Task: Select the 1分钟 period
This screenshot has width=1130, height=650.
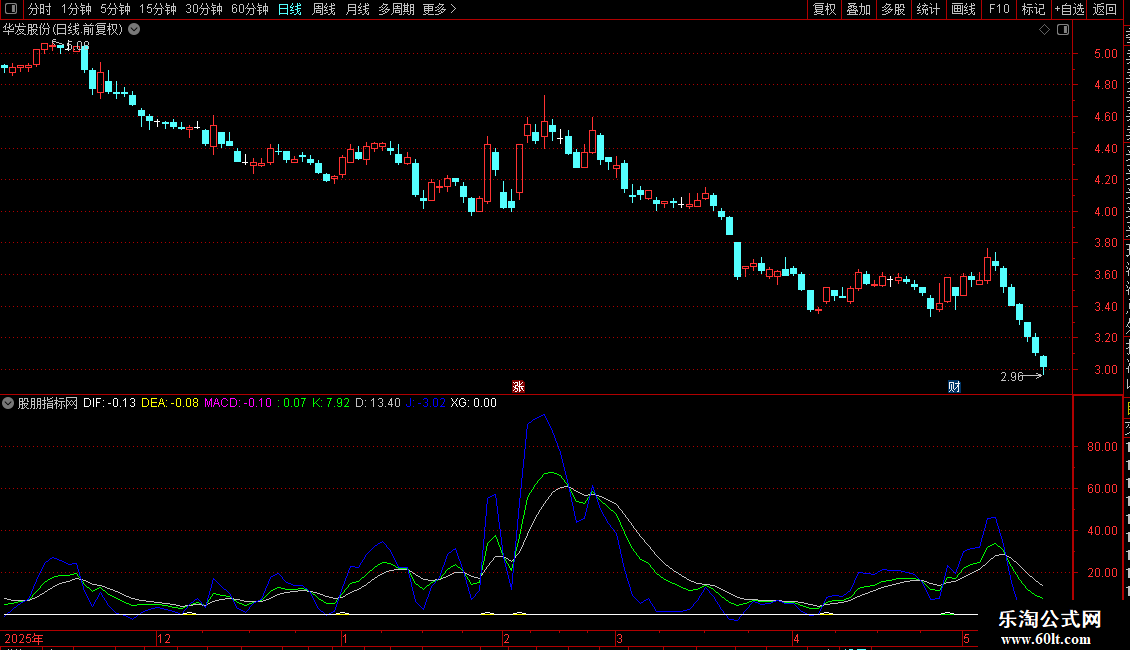Action: [76, 9]
